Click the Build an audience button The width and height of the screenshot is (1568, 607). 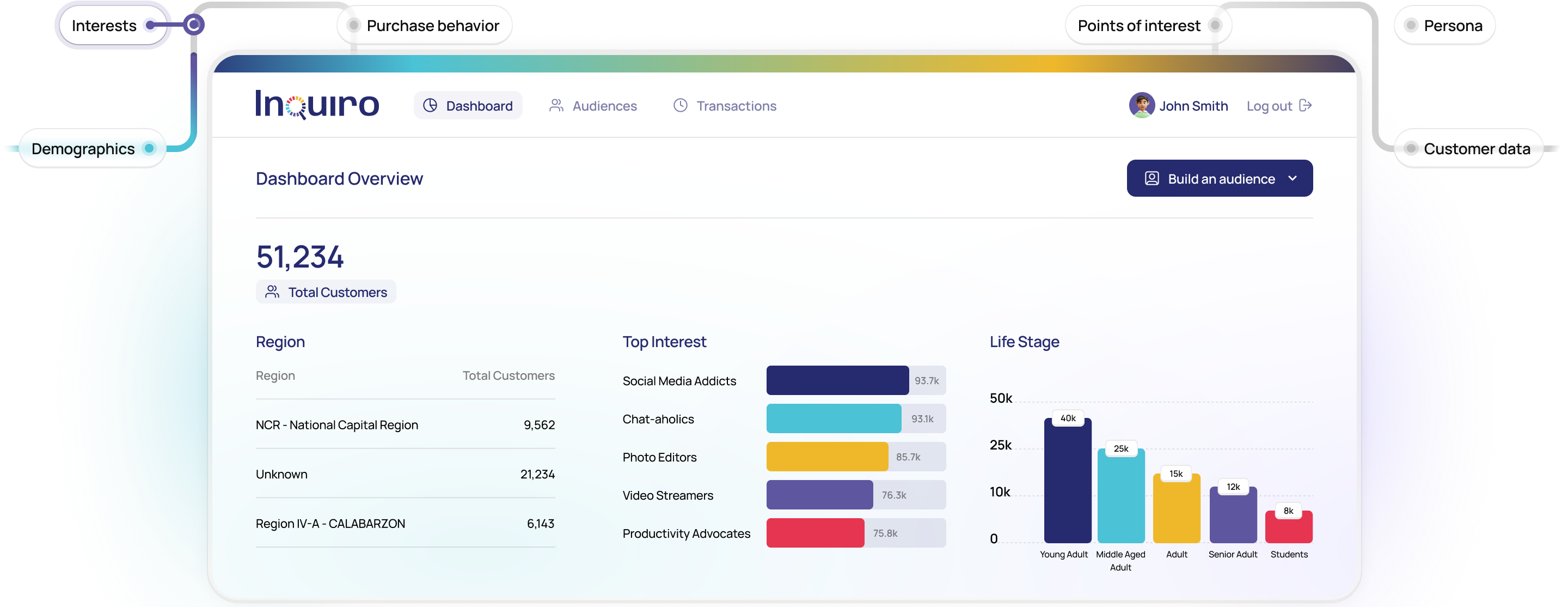[x=1220, y=178]
